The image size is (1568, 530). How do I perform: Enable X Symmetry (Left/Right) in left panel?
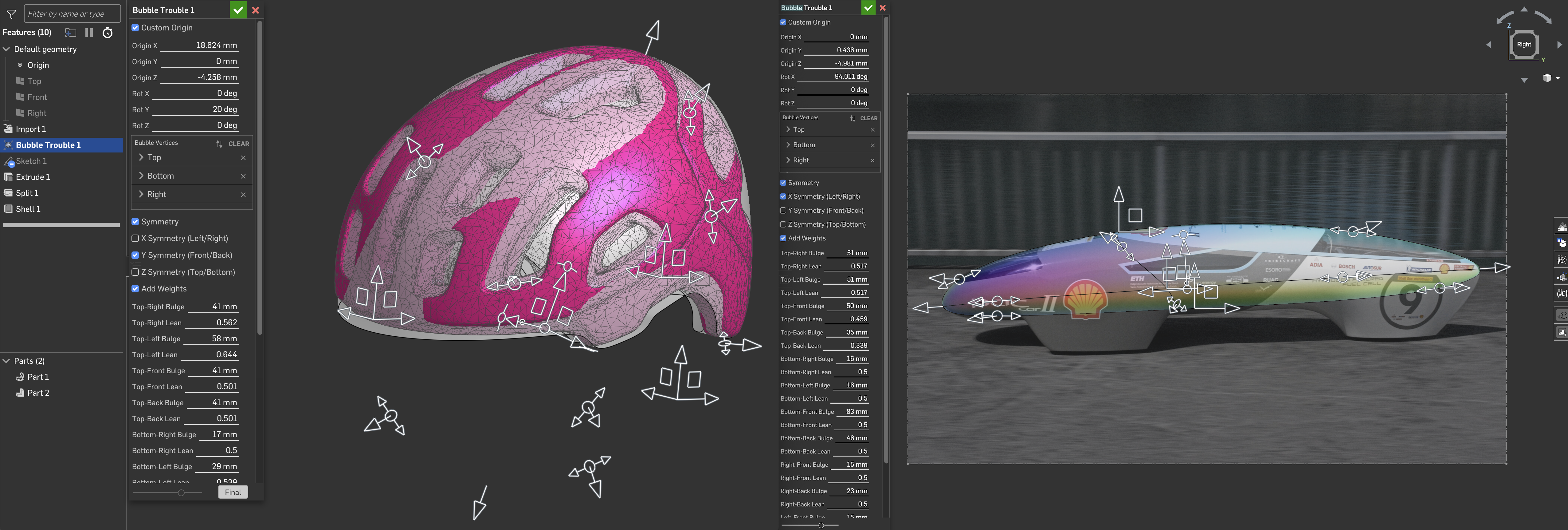coord(135,238)
